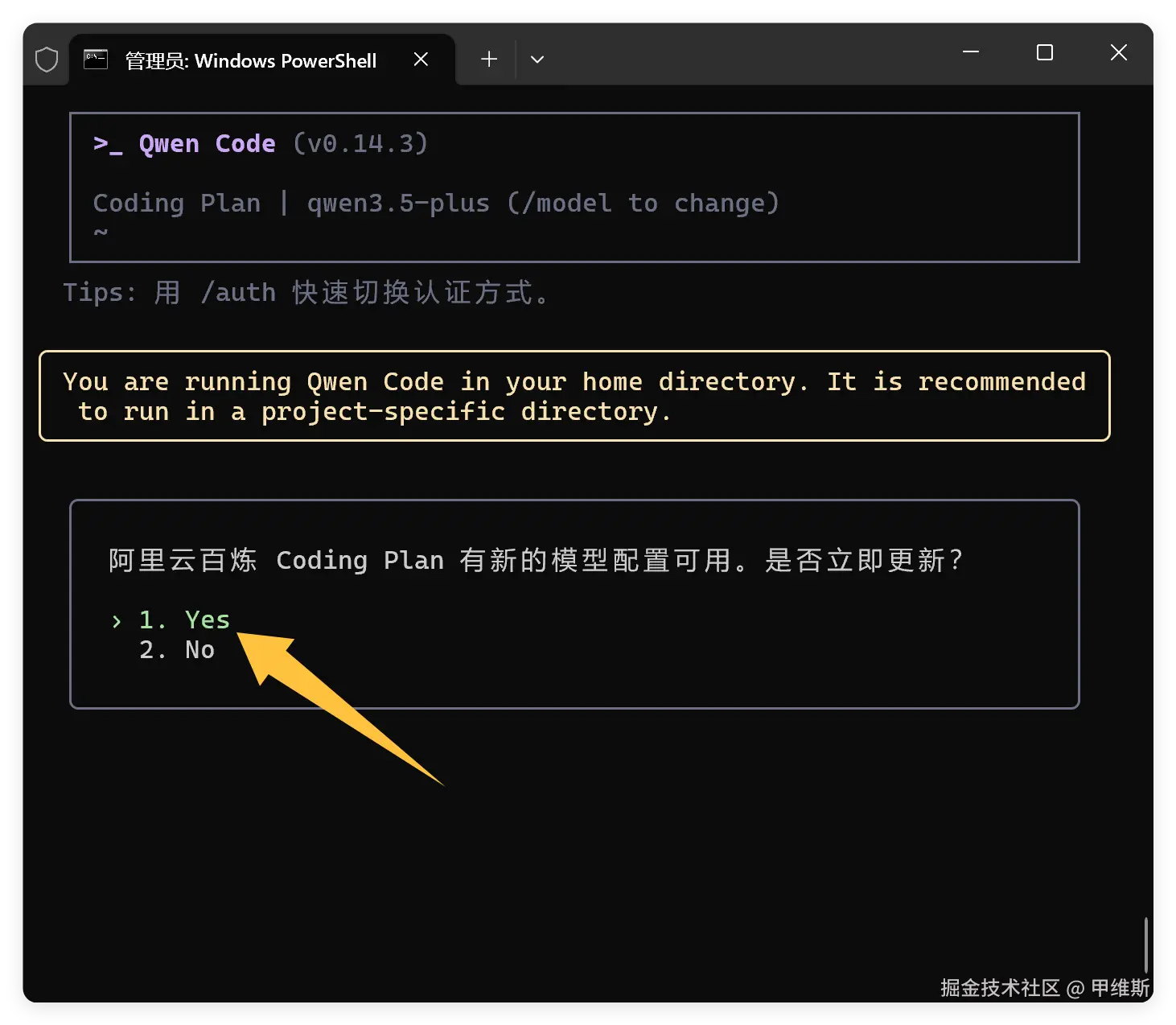Choose option 2. No to skip the update
This screenshot has width=1176, height=1025.
(177, 649)
